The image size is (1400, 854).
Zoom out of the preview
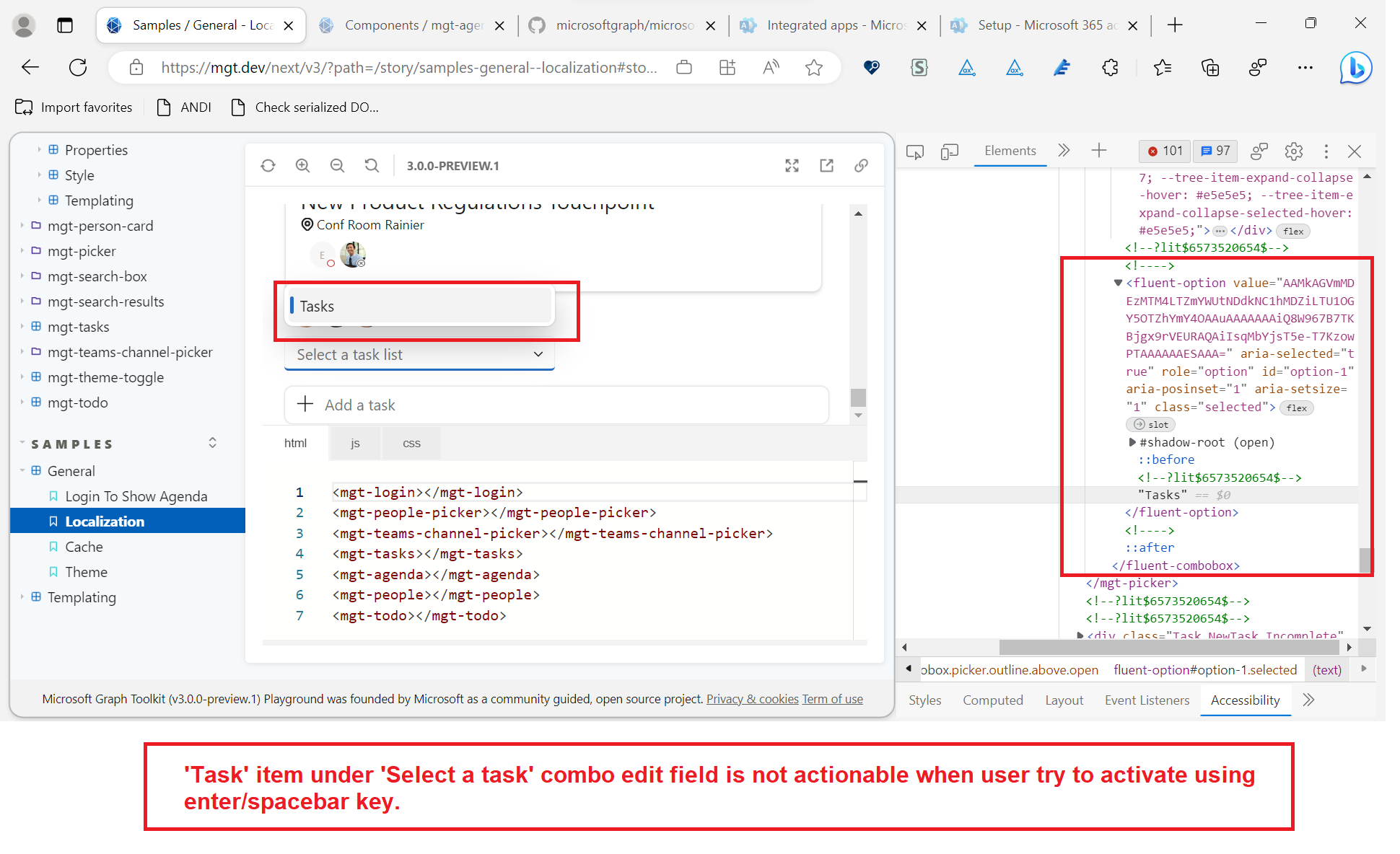(337, 165)
